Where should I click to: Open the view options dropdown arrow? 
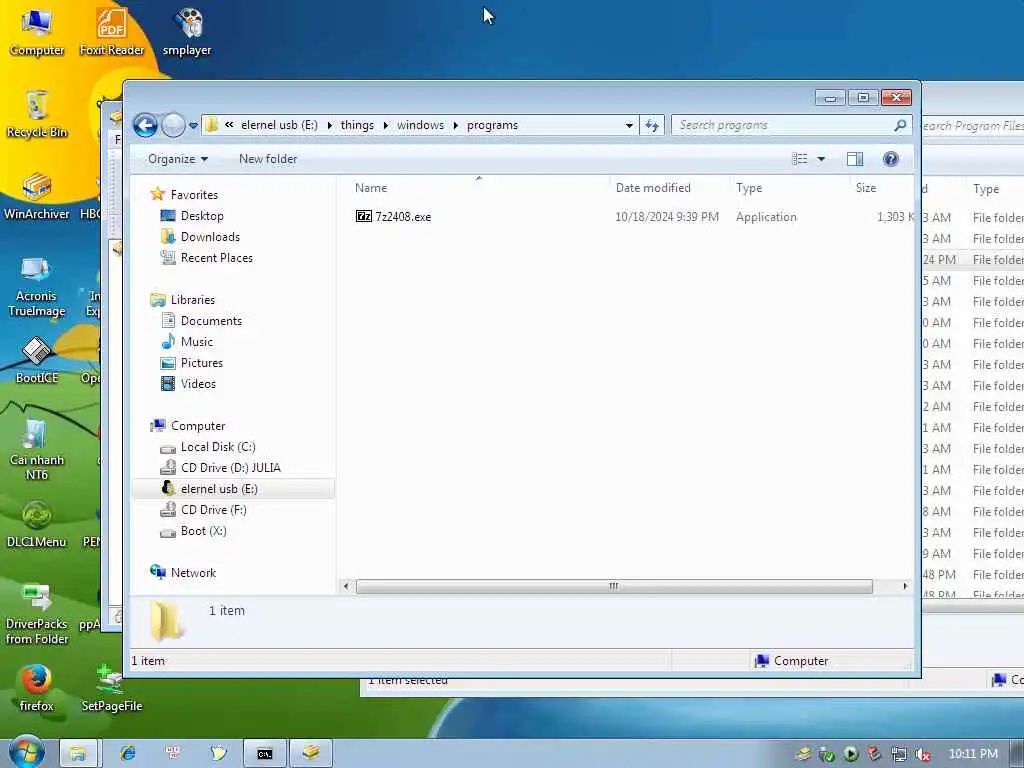[x=822, y=159]
